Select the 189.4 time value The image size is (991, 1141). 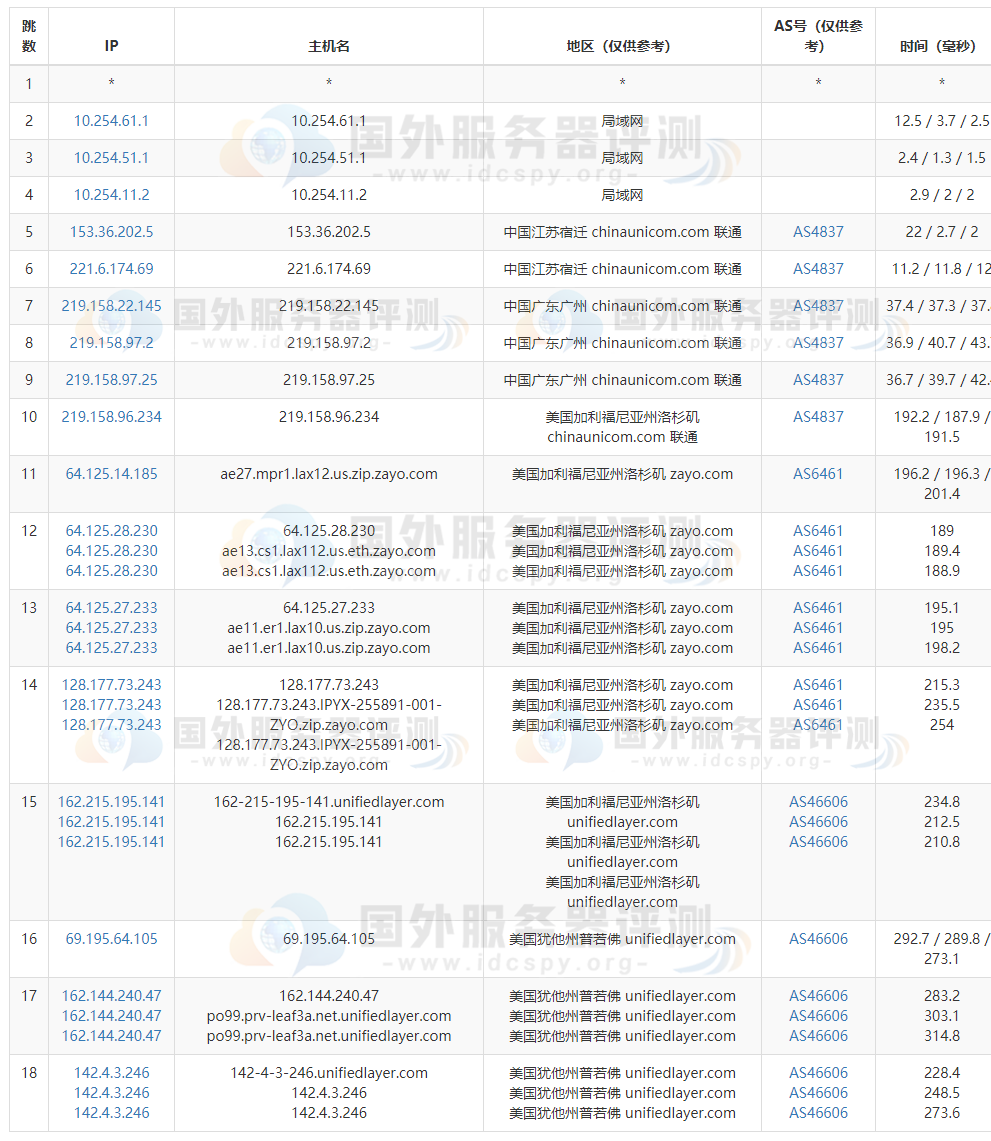(x=942, y=551)
